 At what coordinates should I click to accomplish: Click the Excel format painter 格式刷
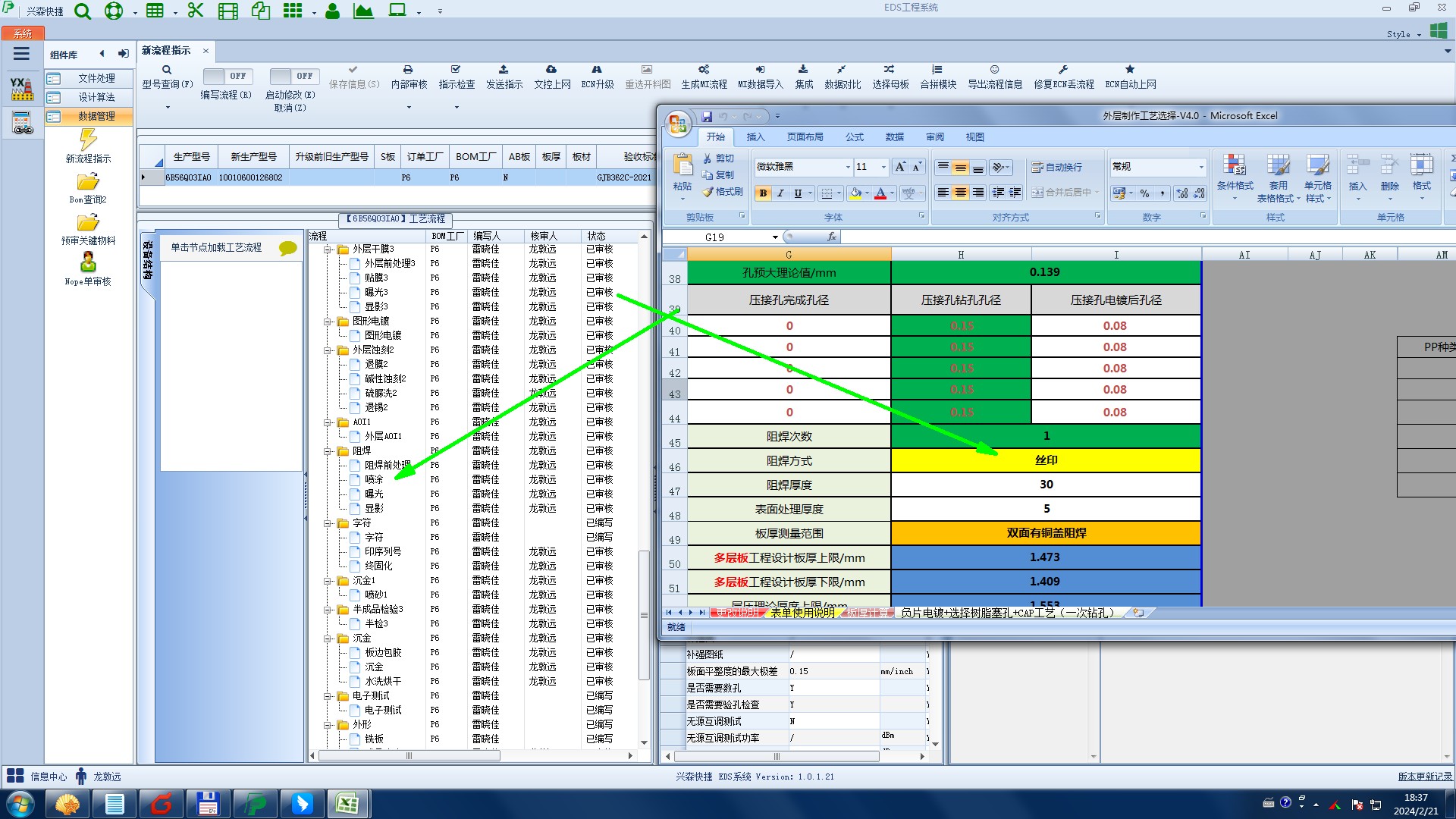click(723, 192)
